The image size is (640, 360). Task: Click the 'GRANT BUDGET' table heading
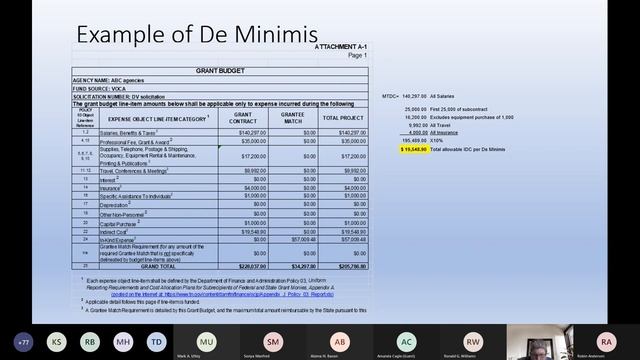[220, 71]
